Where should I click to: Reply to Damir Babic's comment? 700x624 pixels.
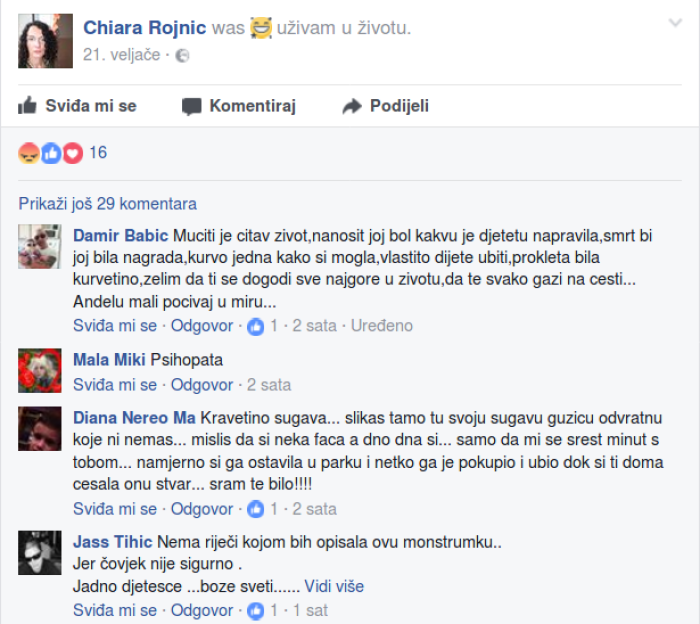click(x=202, y=326)
